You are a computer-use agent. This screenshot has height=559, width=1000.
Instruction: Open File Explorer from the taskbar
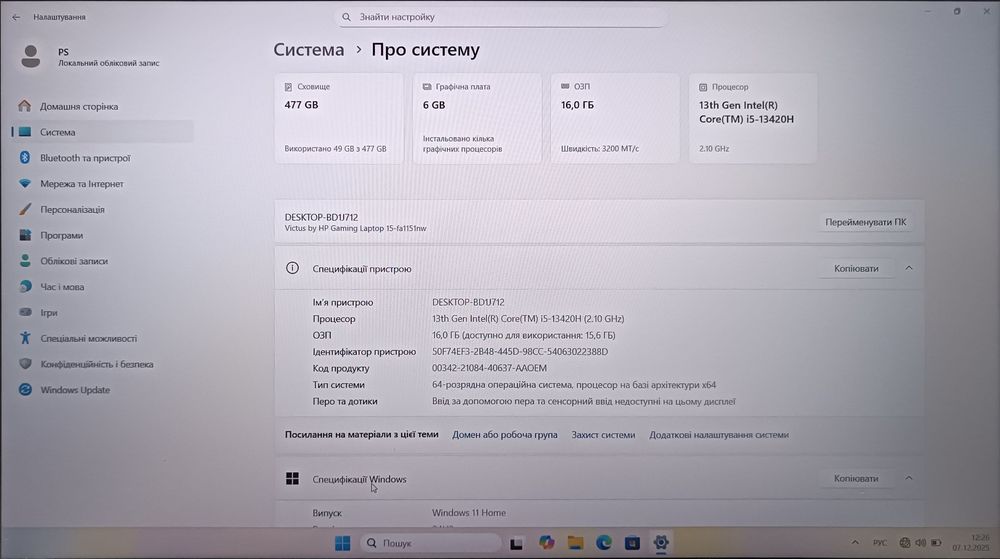575,543
